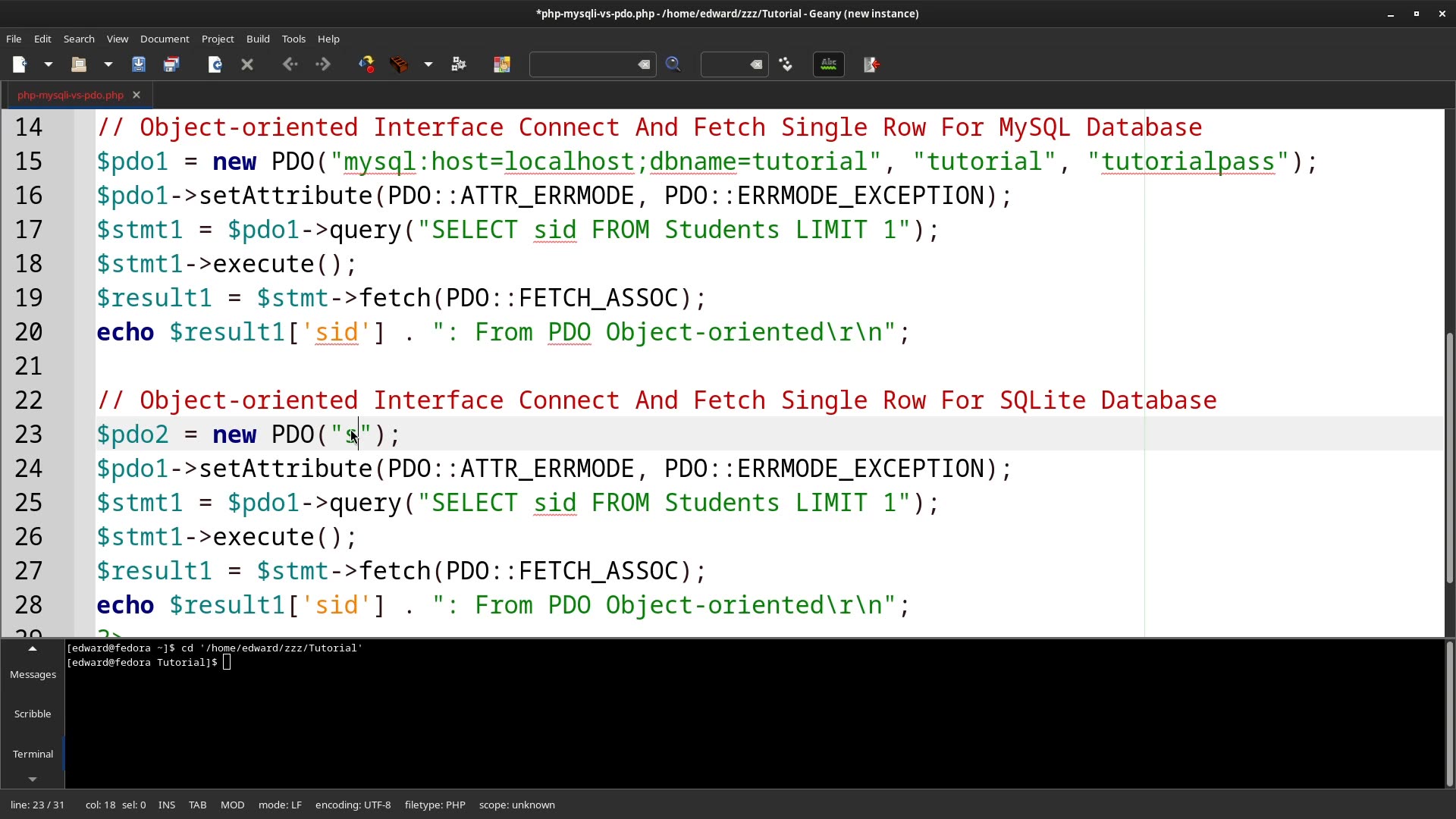Run the current PHP file

(x=458, y=64)
